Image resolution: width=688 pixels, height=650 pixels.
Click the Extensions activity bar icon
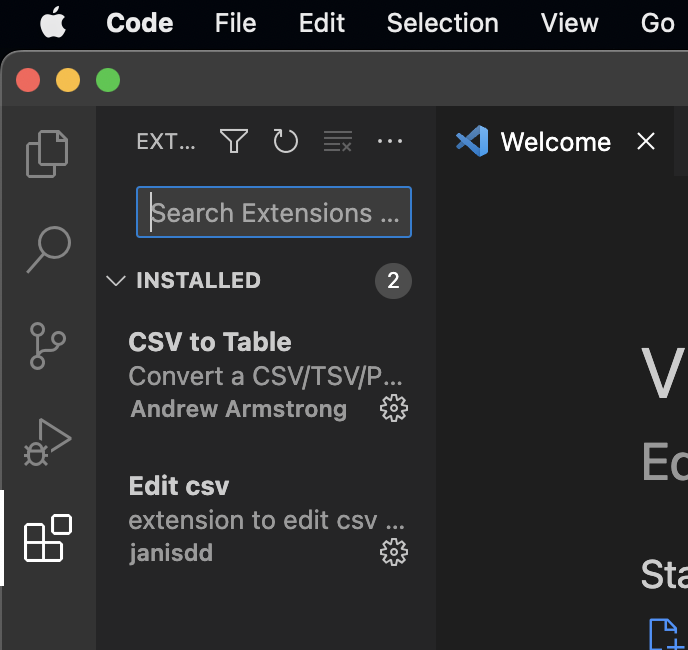[x=47, y=539]
